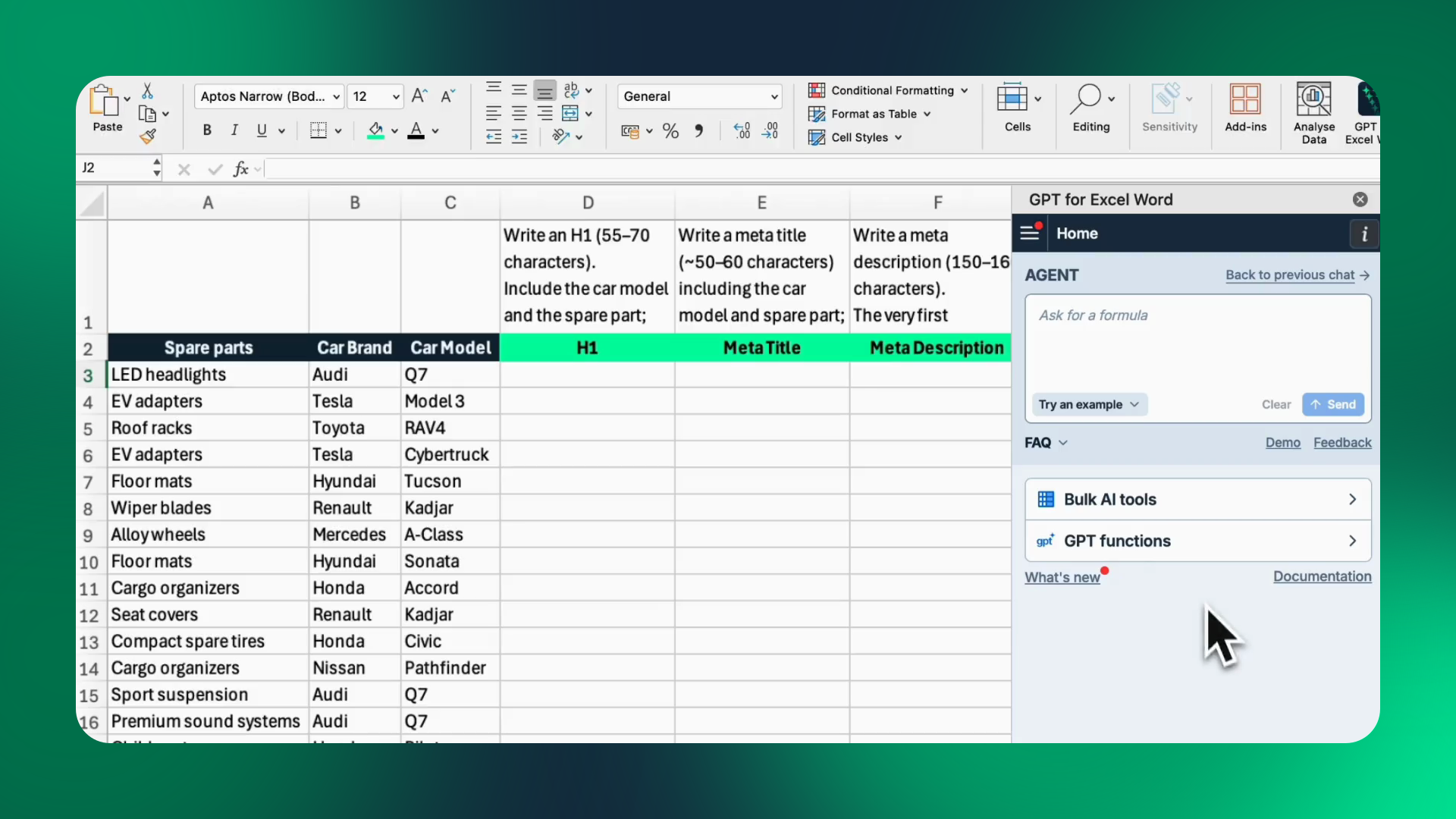
Task: Toggle underline formatting
Action: pos(262,130)
